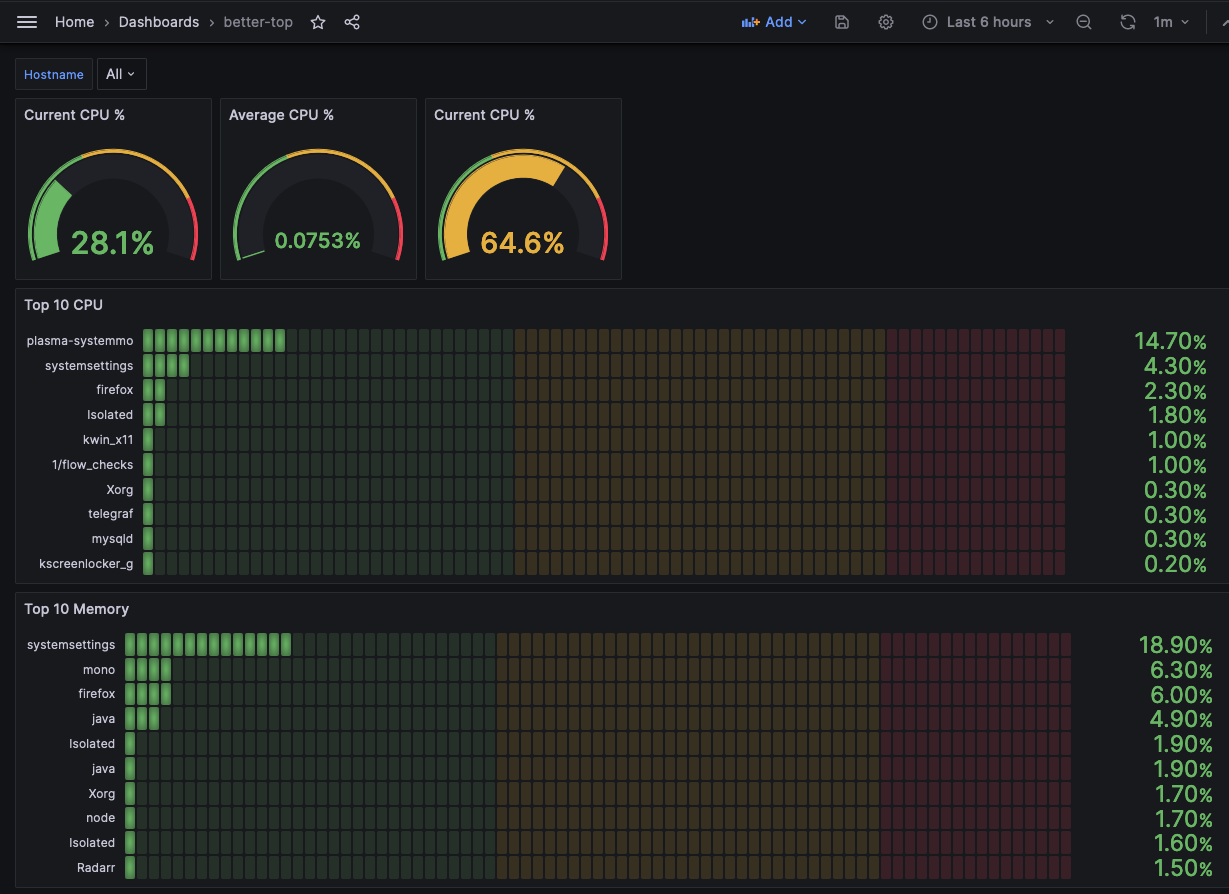This screenshot has width=1229, height=894.
Task: Open the Top 10 CPU panel title menu
Action: click(x=63, y=305)
